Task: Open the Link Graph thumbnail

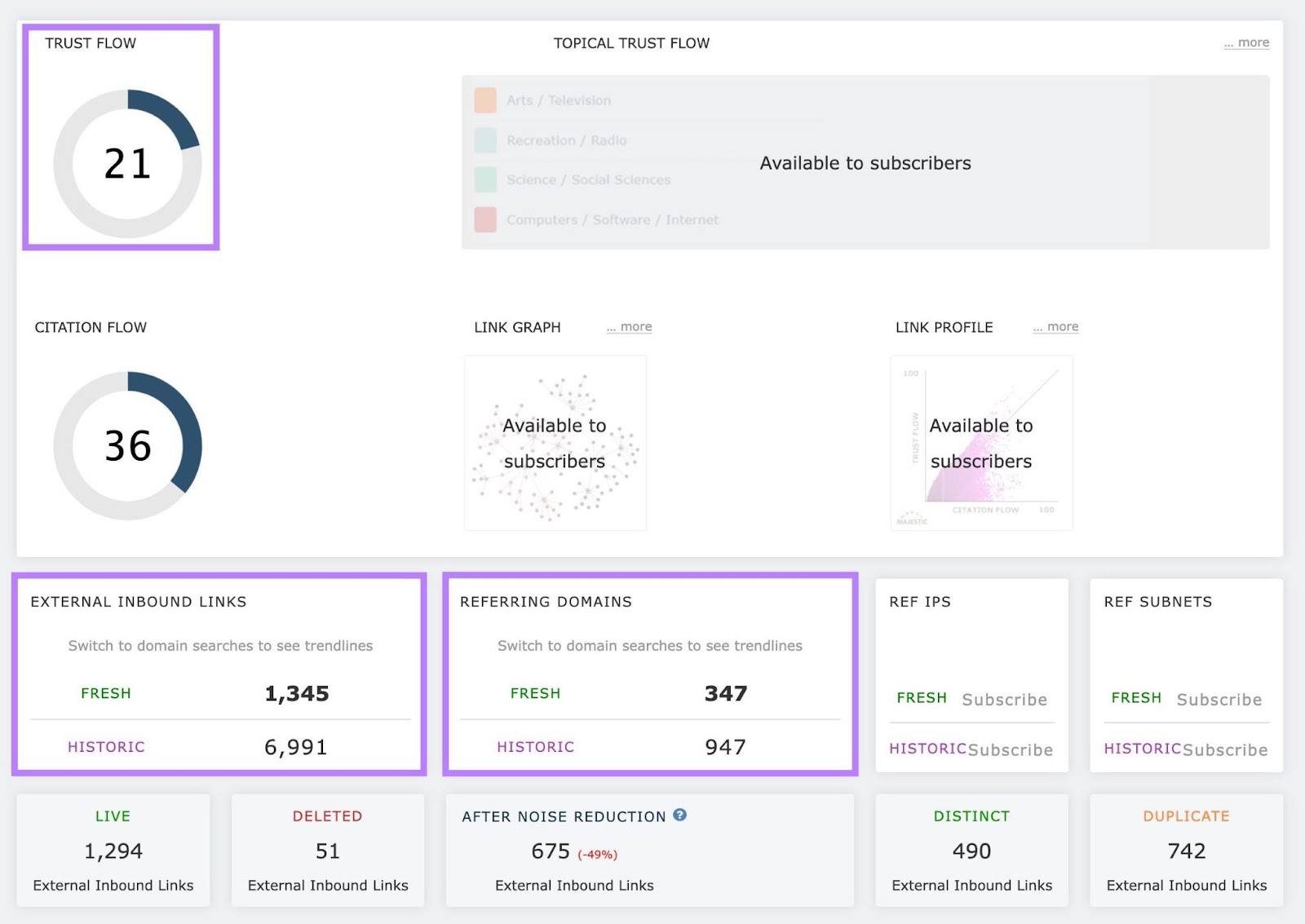Action: click(x=555, y=443)
